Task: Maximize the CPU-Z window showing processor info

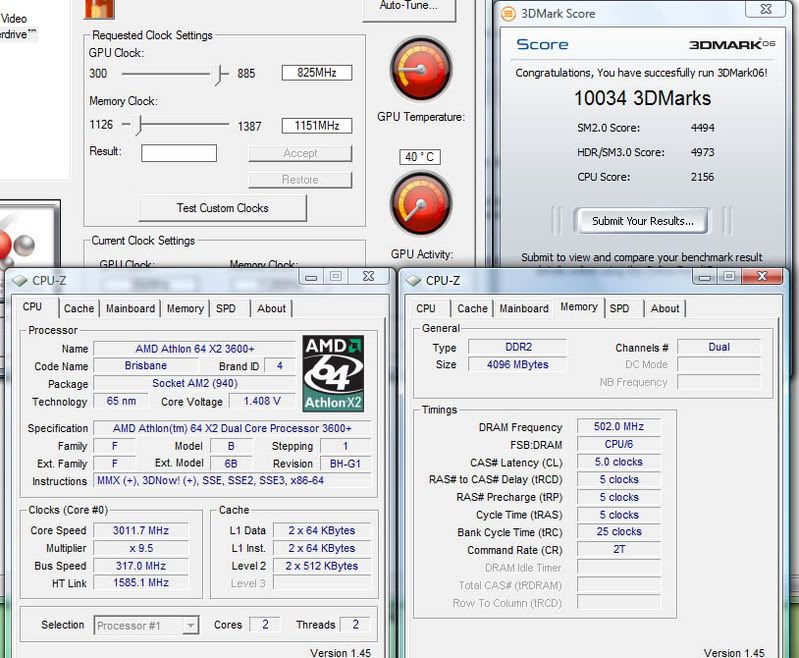Action: 335,277
